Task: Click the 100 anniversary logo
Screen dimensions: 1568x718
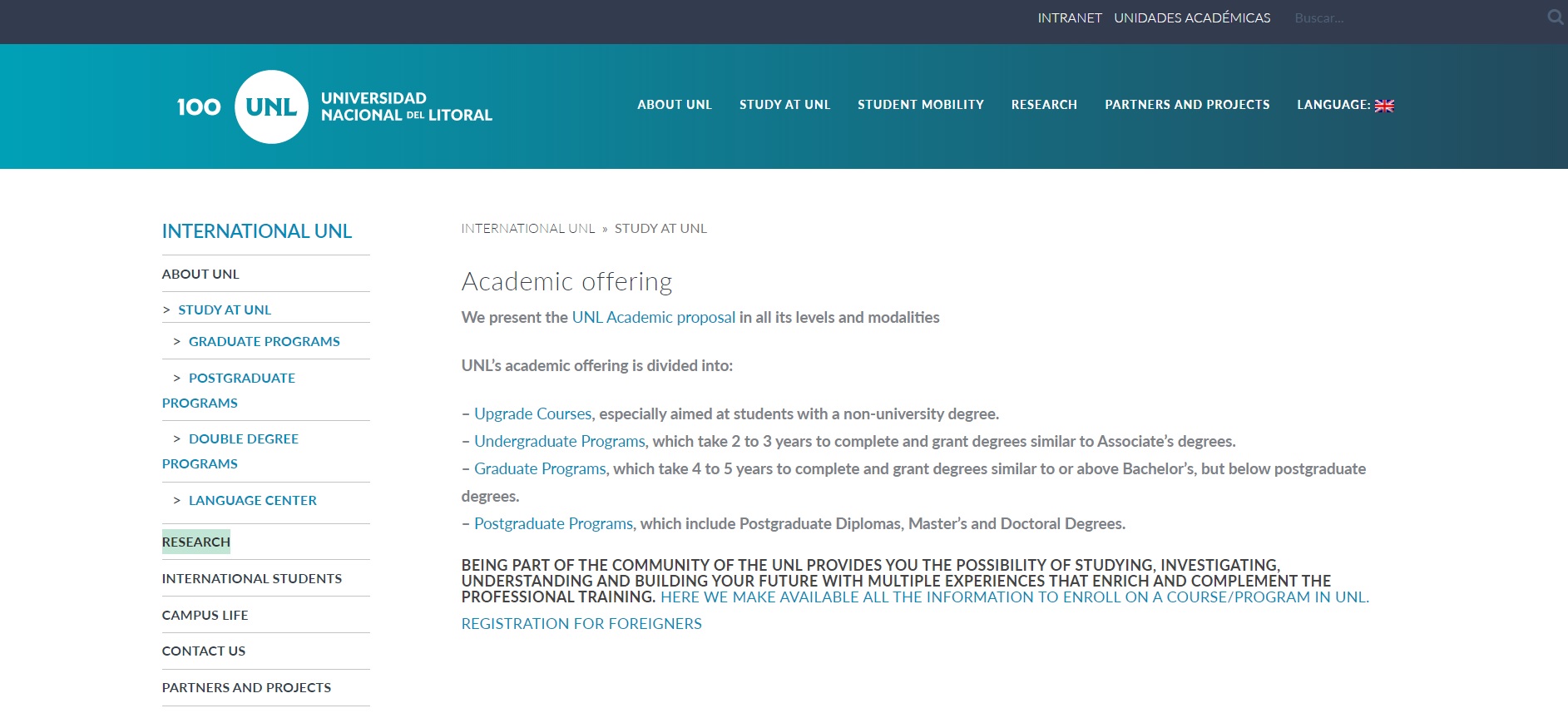Action: (x=199, y=107)
